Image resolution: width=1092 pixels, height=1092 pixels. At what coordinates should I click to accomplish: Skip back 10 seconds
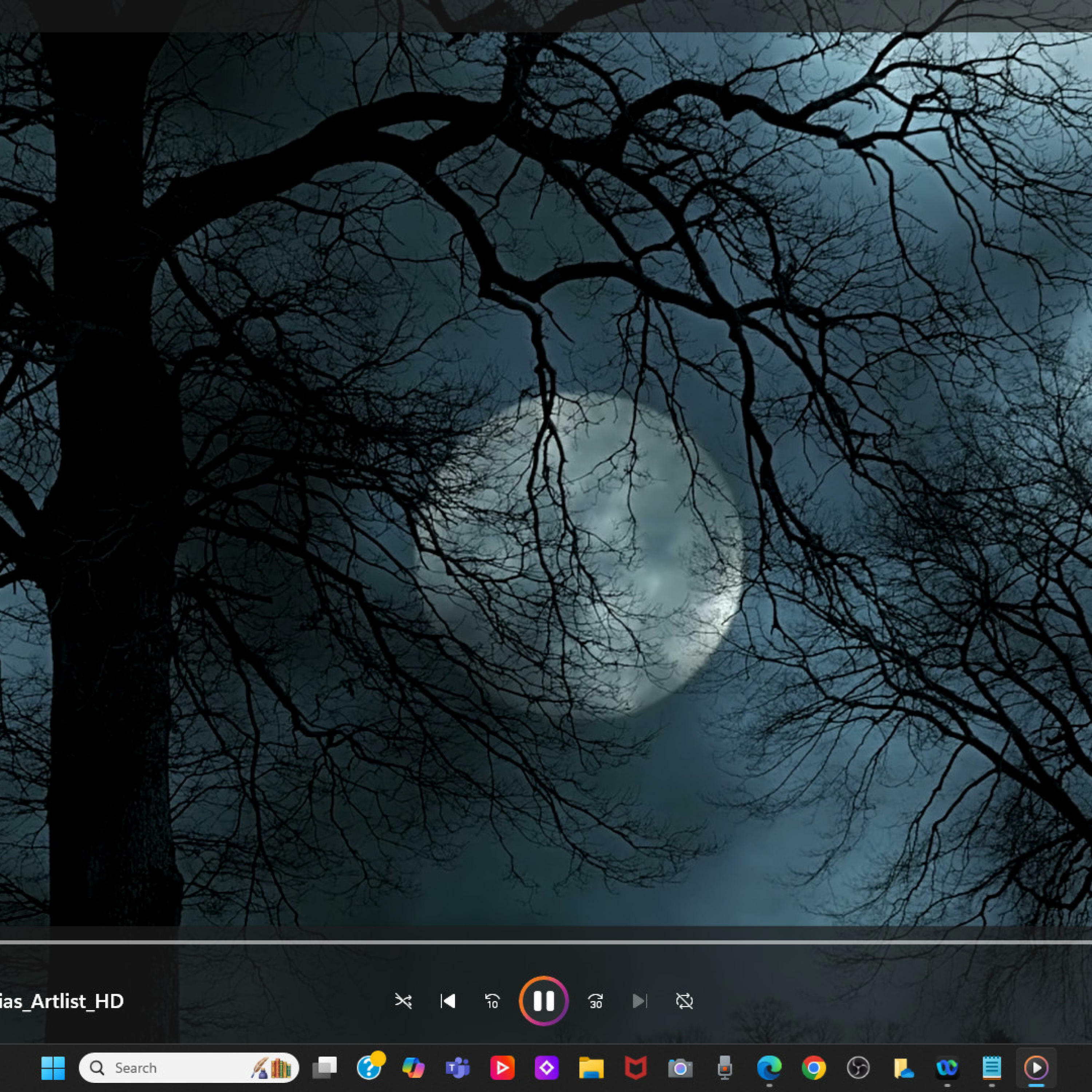click(492, 1001)
